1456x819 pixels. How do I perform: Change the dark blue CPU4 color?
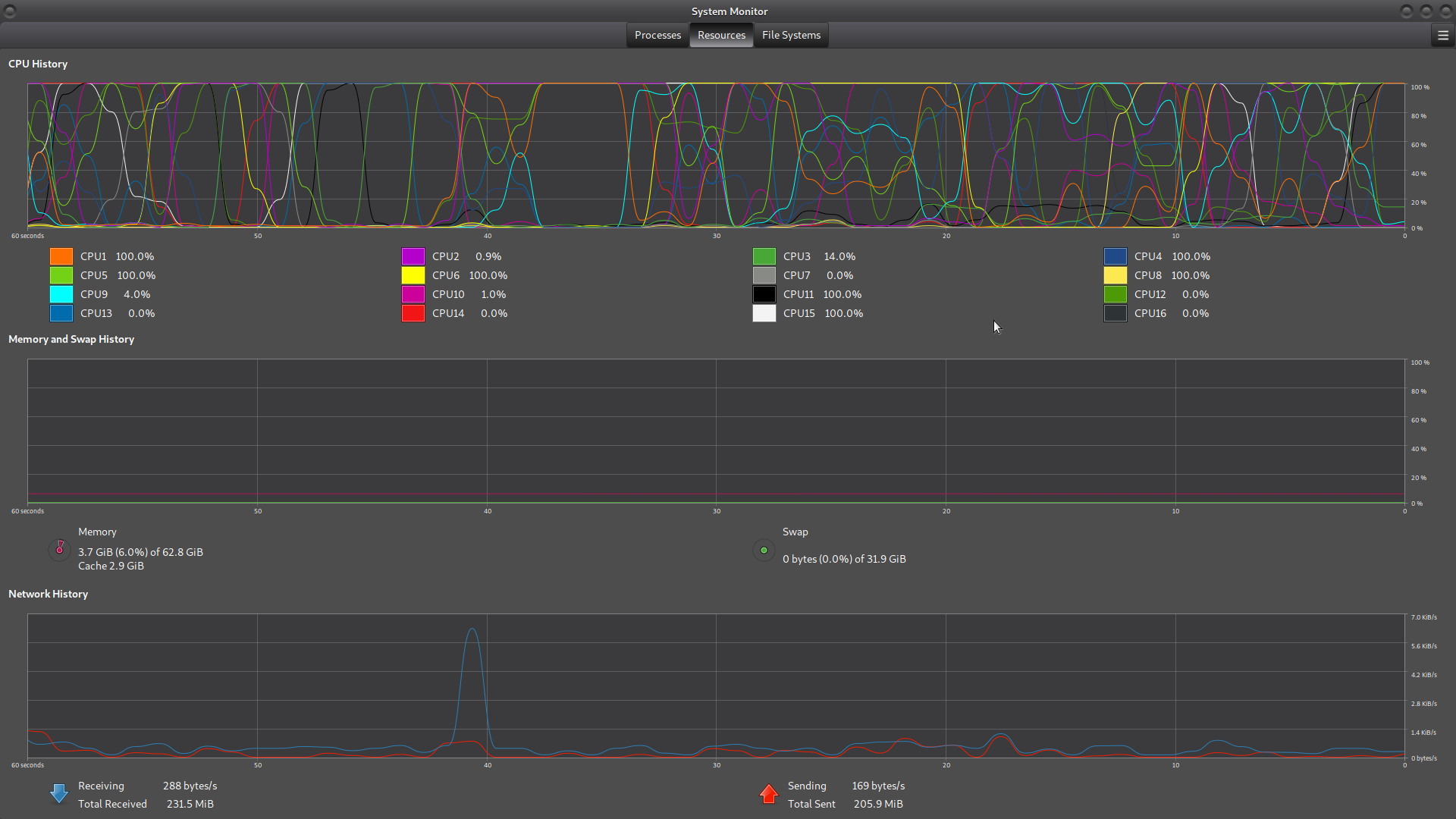click(x=1116, y=257)
